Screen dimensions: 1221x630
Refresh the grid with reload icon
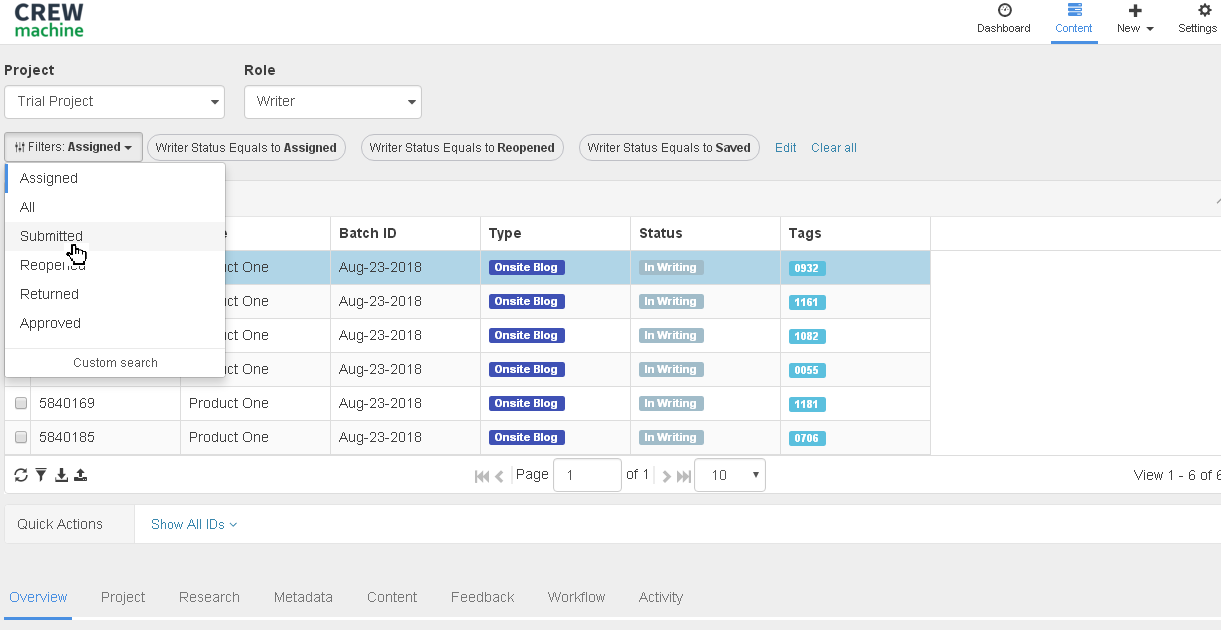(21, 475)
